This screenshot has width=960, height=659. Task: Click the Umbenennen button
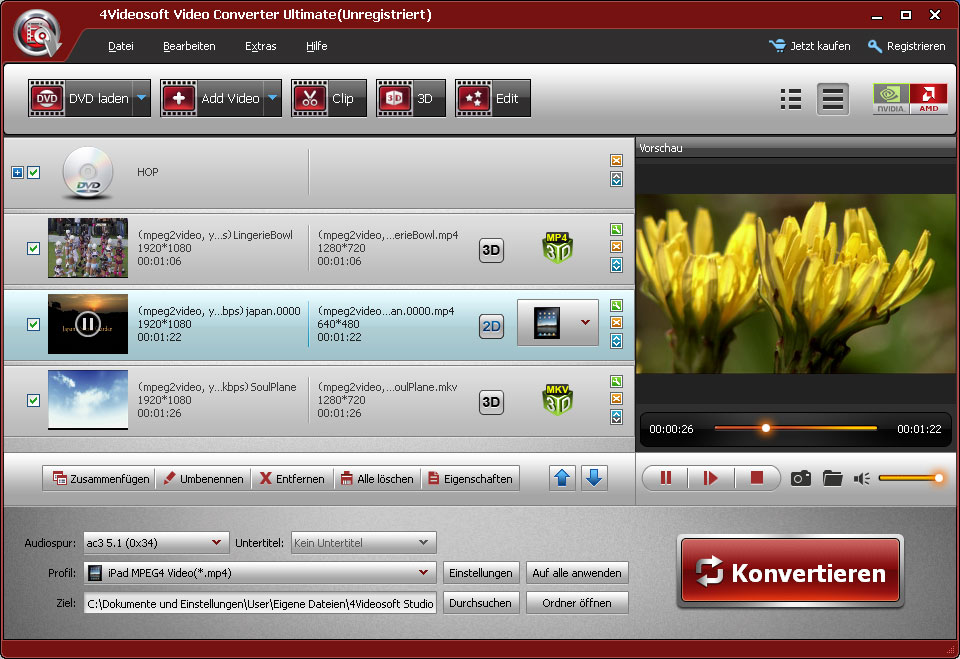[203, 478]
